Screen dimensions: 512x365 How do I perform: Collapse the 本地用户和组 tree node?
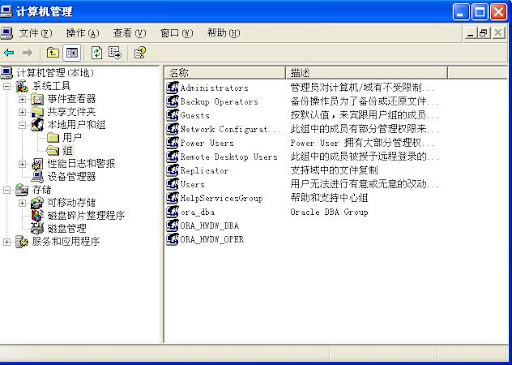pyautogui.click(x=22, y=125)
